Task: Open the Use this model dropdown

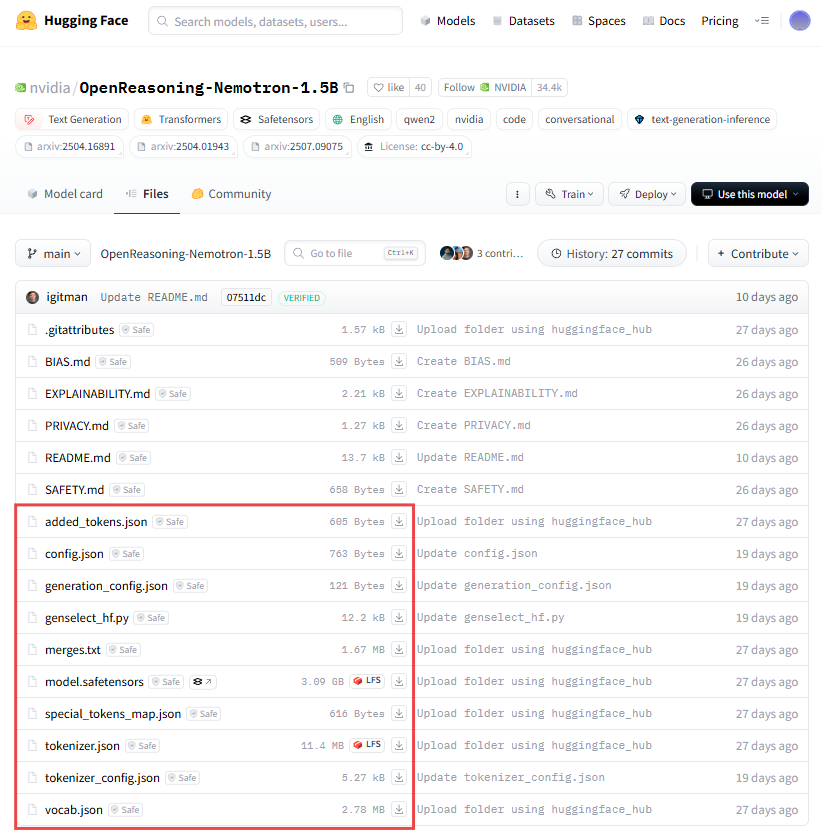Action: pyautogui.click(x=750, y=194)
